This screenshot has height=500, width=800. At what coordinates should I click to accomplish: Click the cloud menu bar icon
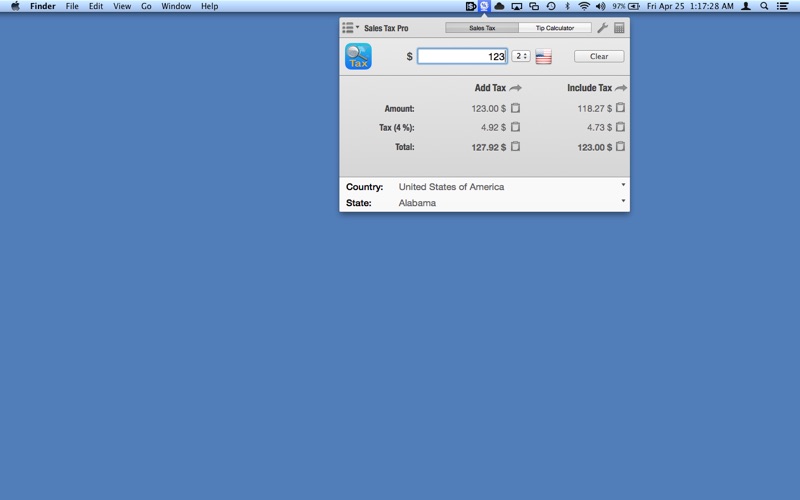coord(499,6)
